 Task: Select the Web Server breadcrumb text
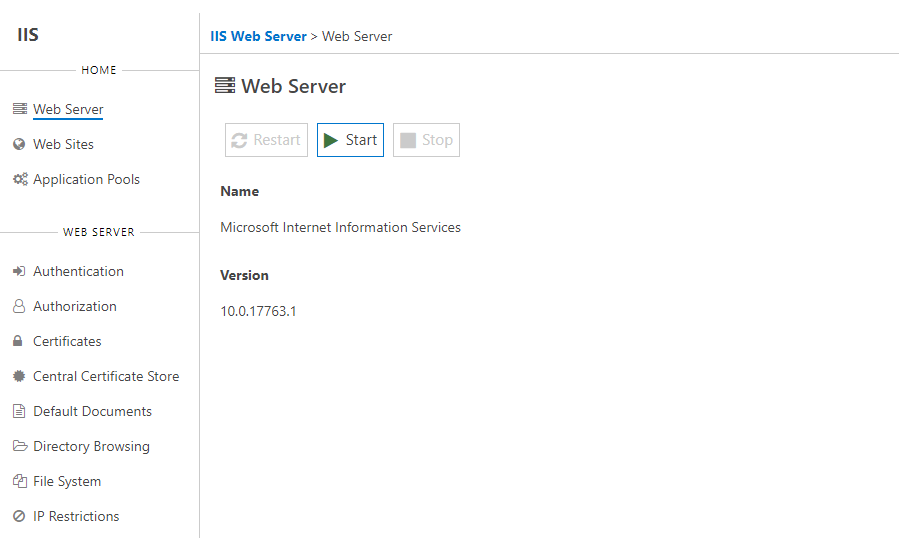(357, 36)
